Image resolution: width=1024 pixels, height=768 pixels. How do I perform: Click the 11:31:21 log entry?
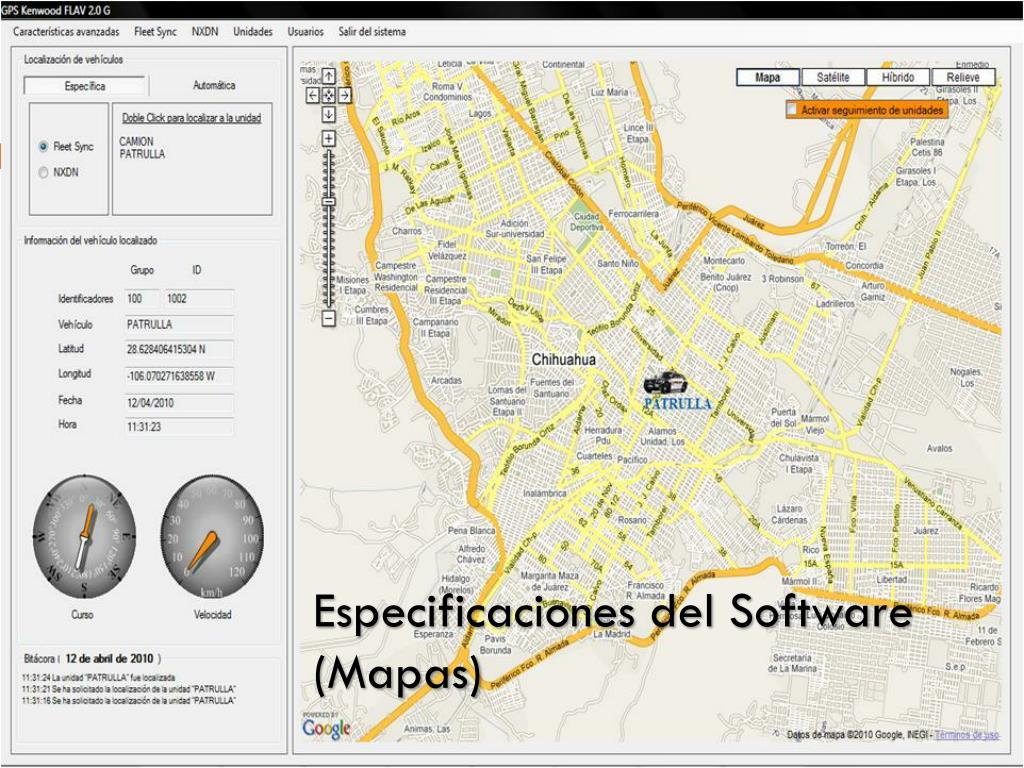(x=129, y=689)
